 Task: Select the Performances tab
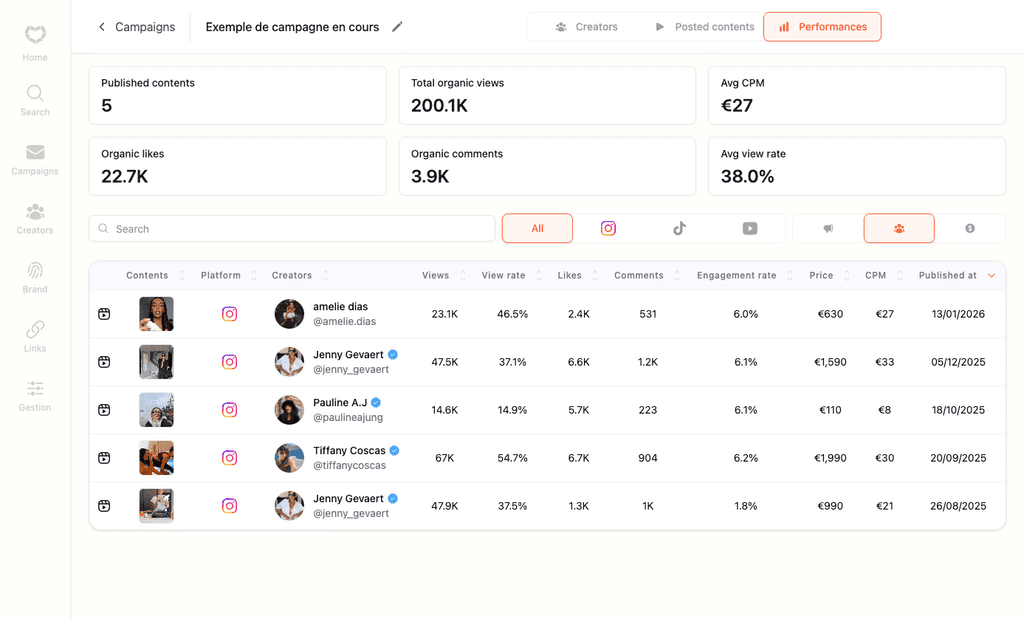click(822, 27)
